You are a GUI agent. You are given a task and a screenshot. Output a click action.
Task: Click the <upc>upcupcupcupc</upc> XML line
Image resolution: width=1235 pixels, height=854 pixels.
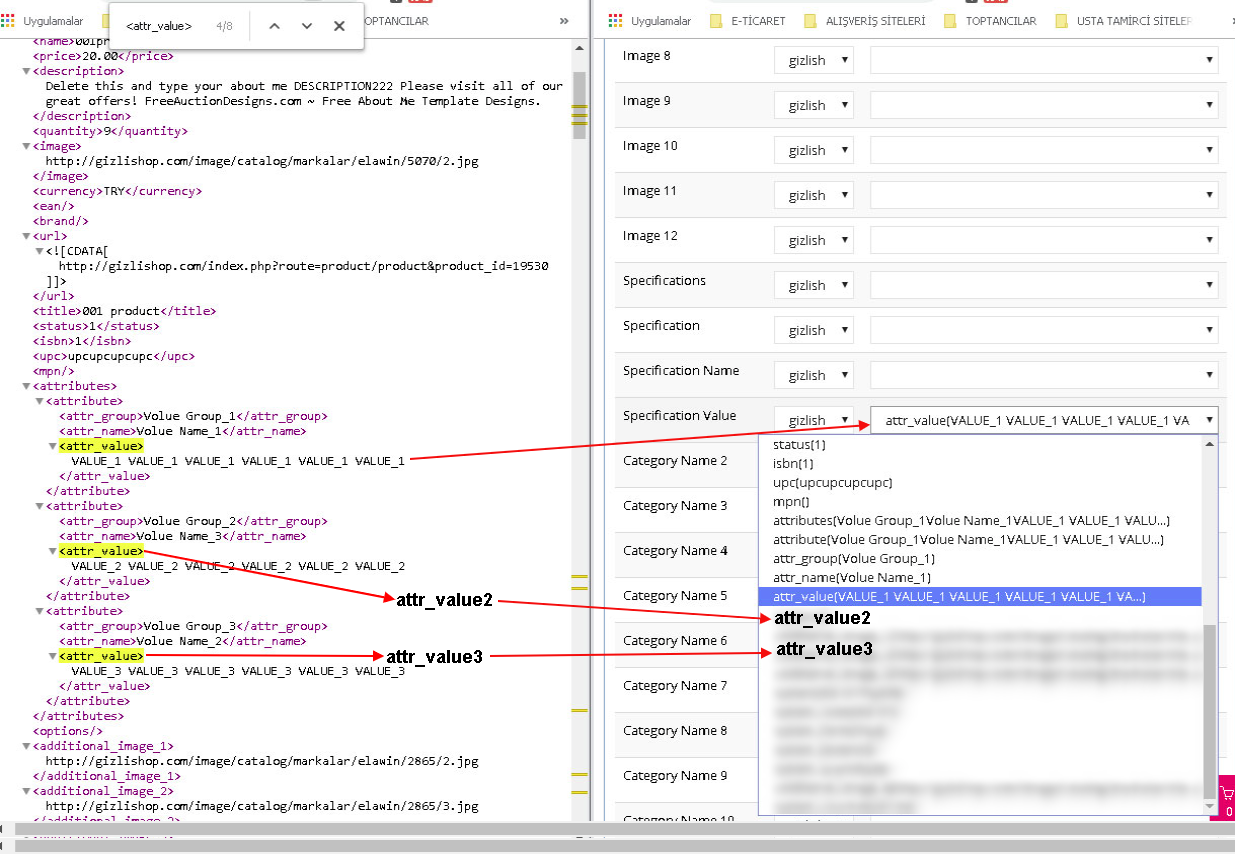pos(114,356)
